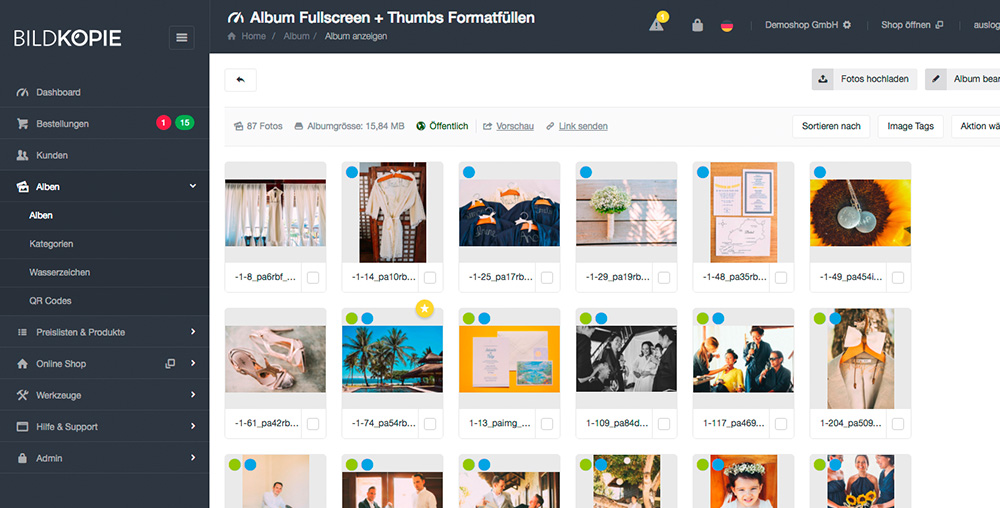The width and height of the screenshot is (1000, 508).
Task: Check the box for -1-74_pa54rb
Action: (430, 424)
